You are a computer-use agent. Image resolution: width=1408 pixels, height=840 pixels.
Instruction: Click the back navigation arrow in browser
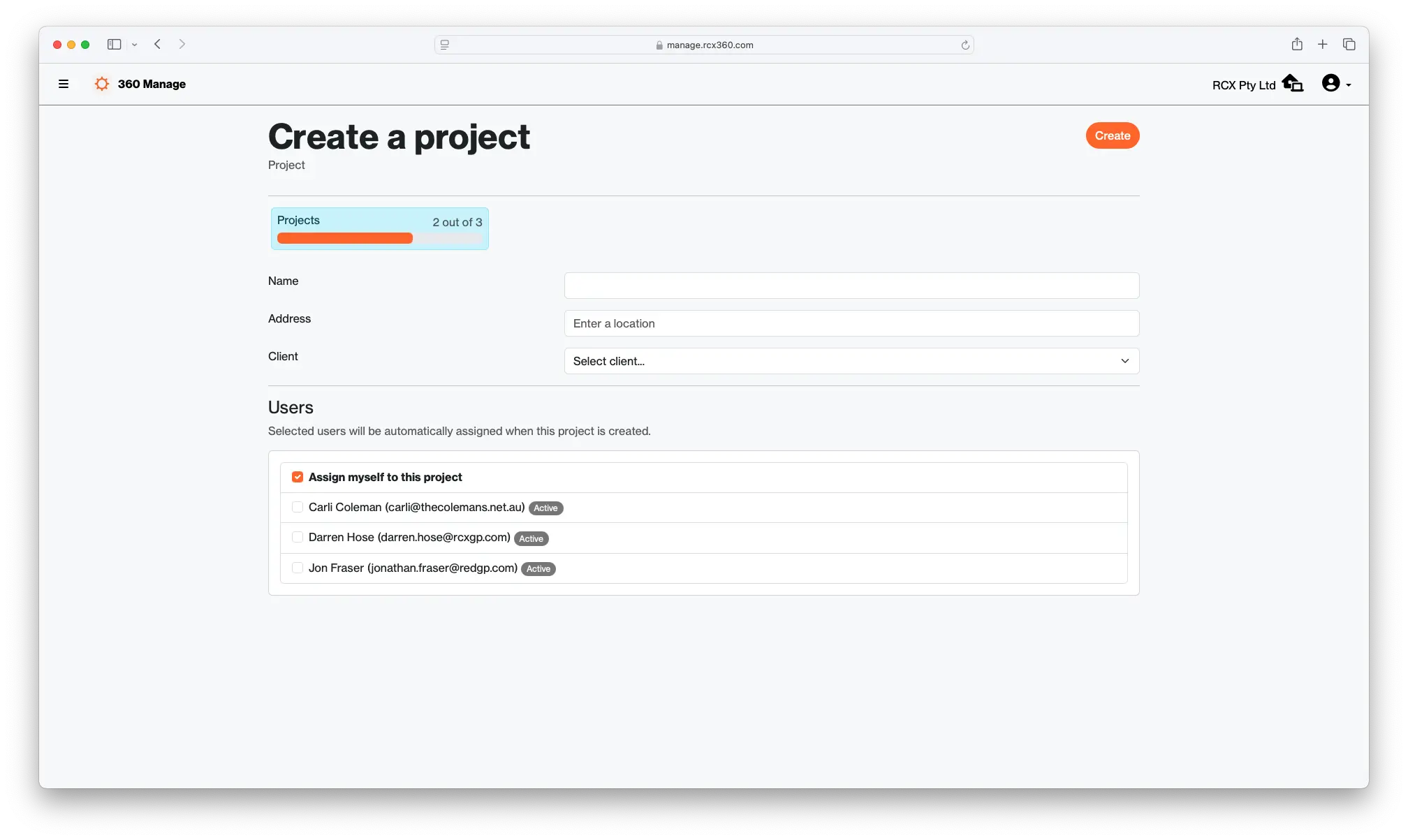pos(158,44)
